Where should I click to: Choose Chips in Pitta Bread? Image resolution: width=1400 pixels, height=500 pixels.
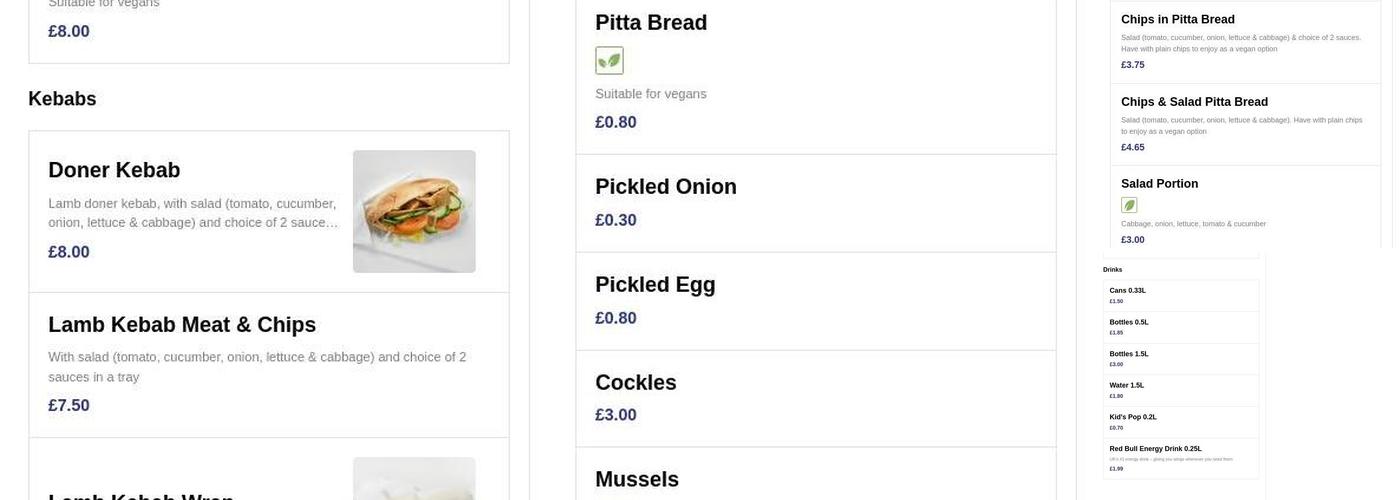point(1178,20)
